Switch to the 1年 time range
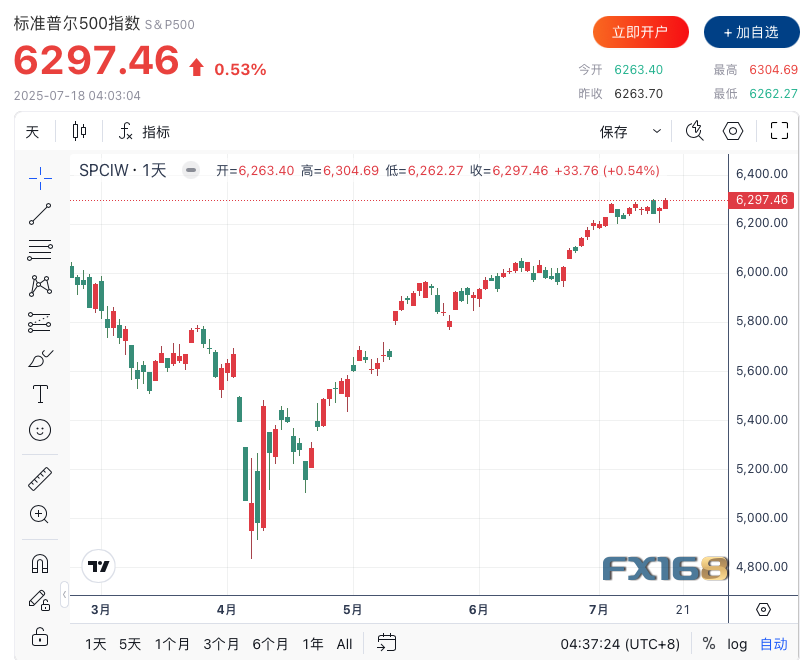This screenshot has width=804, height=660. 312,643
